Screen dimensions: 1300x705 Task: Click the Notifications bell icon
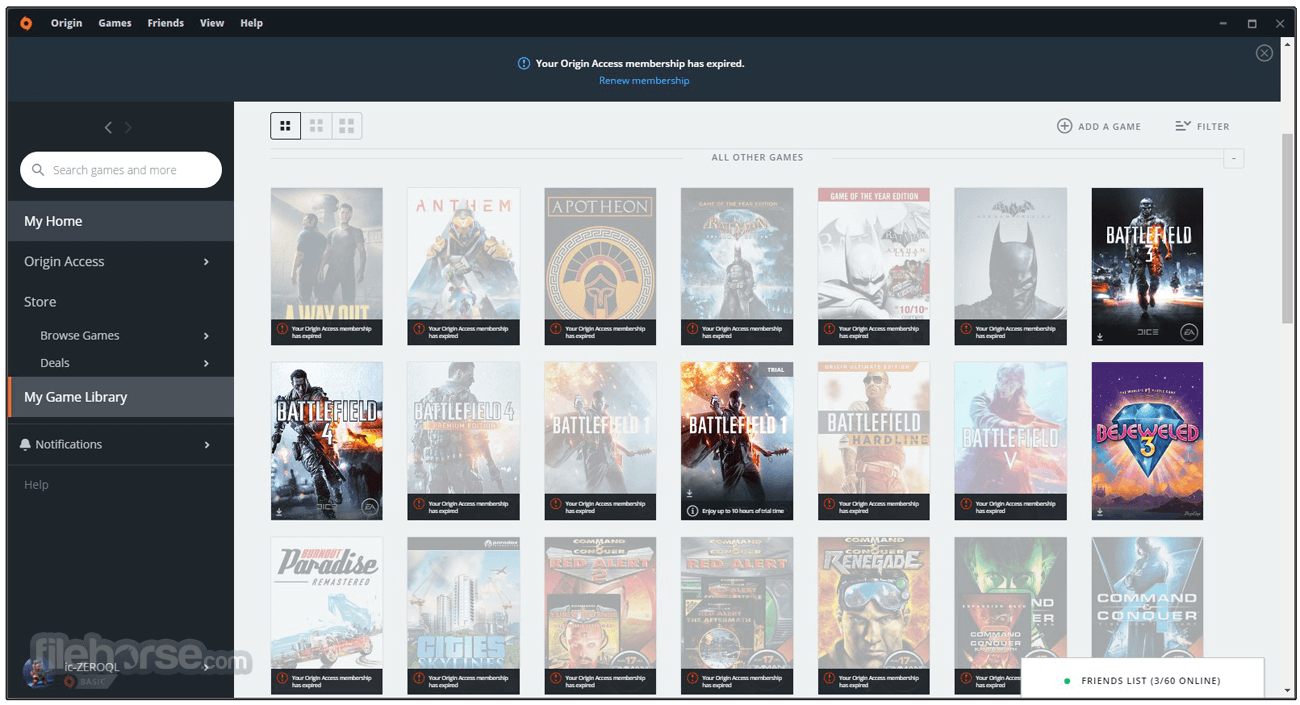(26, 444)
